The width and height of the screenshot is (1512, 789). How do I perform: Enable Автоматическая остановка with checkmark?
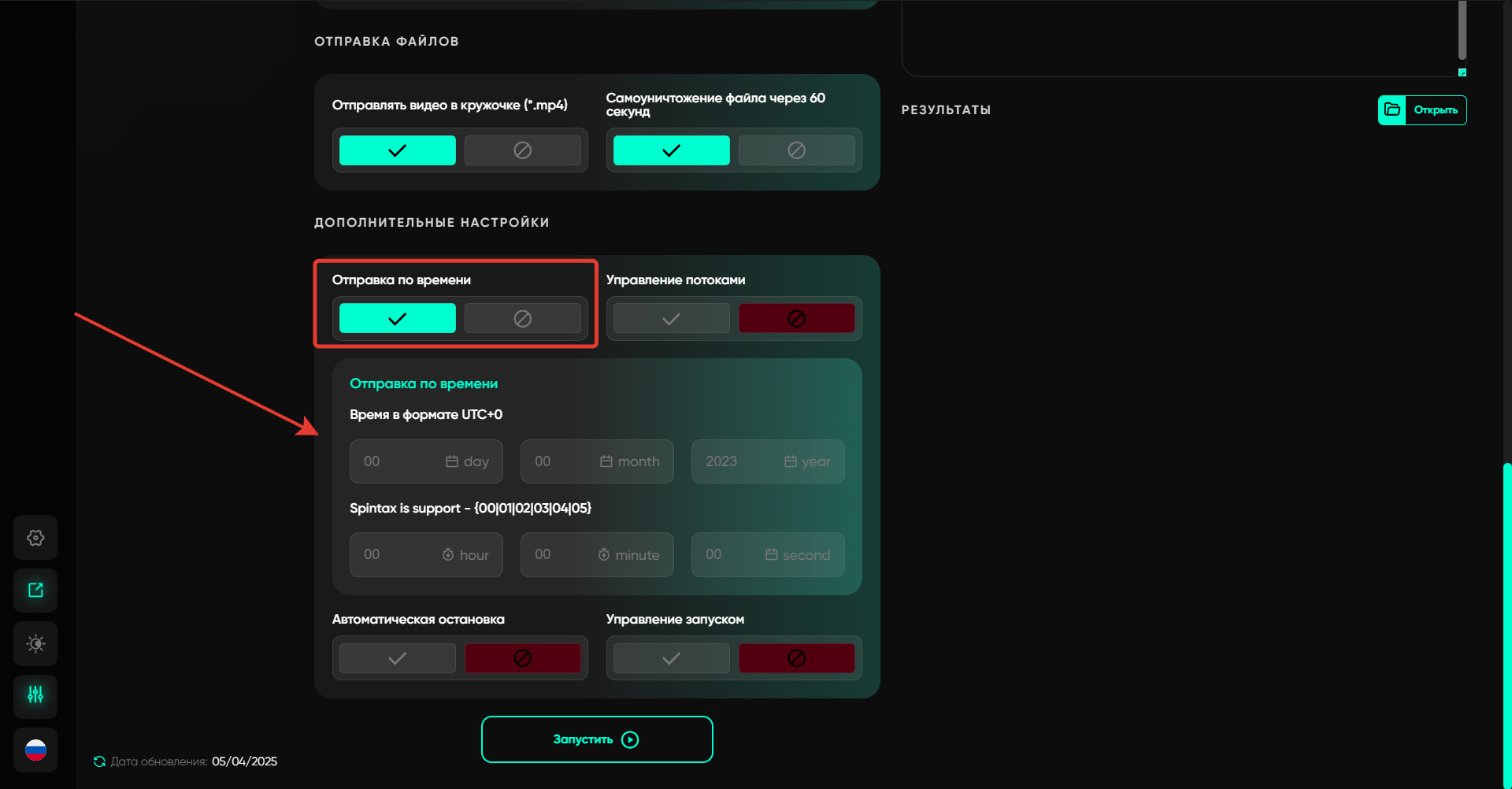(x=397, y=658)
